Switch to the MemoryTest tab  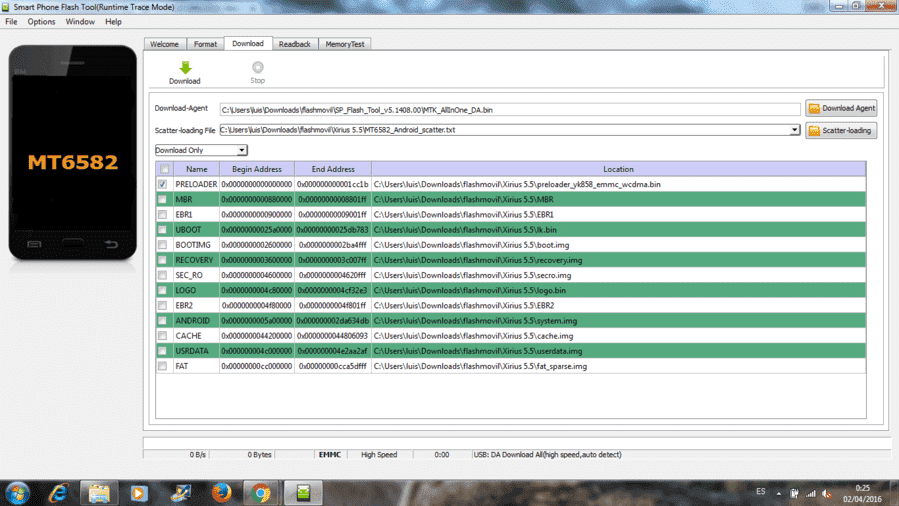(345, 44)
